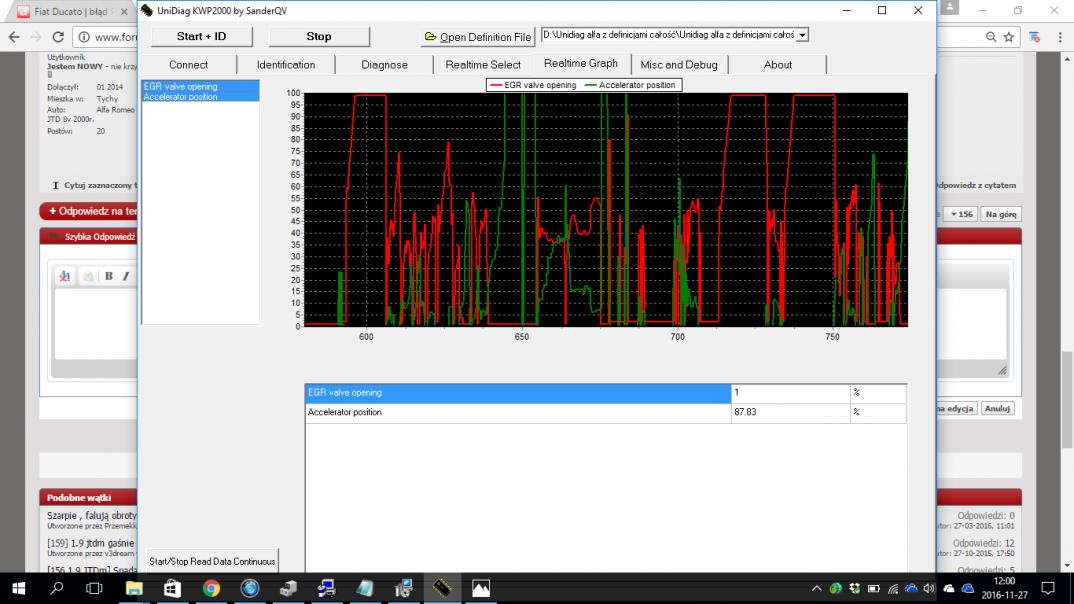Open Task View on the taskbar
The width and height of the screenshot is (1074, 604).
[95, 589]
